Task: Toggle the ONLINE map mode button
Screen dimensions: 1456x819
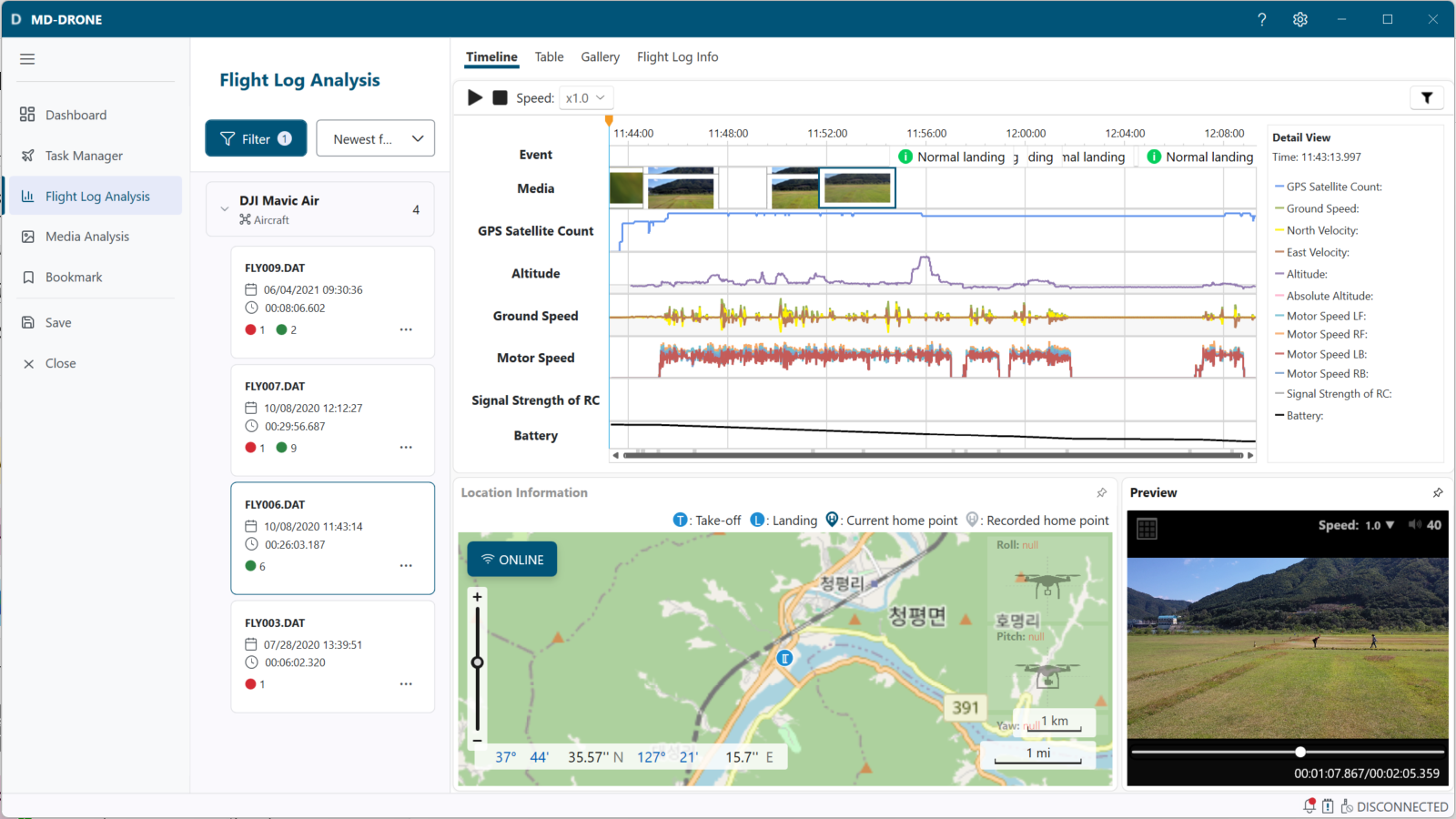Action: (x=512, y=560)
